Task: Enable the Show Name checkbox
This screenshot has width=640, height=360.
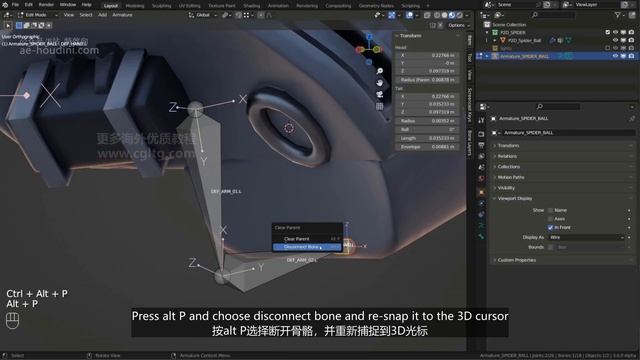Action: (x=551, y=210)
